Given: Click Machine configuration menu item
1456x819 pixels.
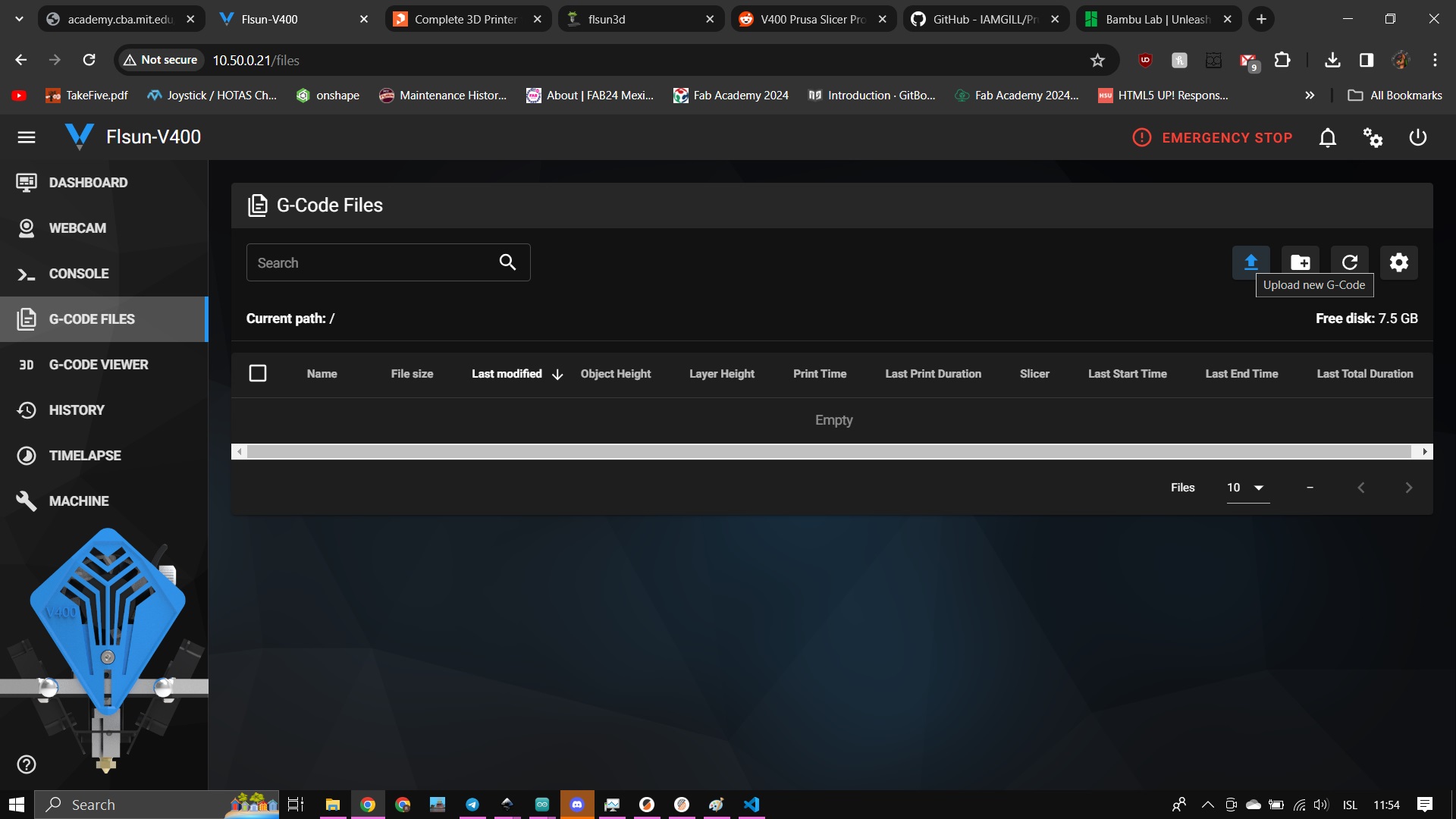Looking at the screenshot, I should coord(78,500).
